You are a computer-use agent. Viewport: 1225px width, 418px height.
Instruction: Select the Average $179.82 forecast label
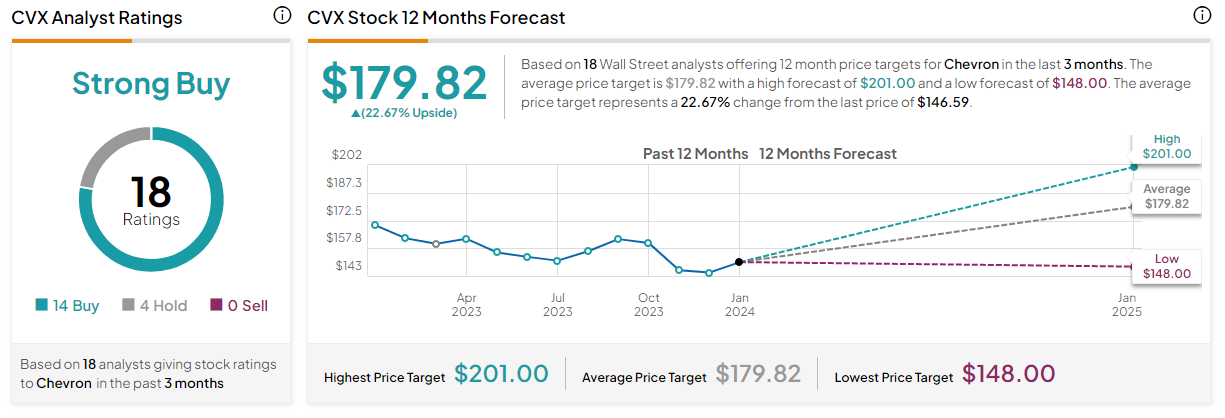point(1167,196)
